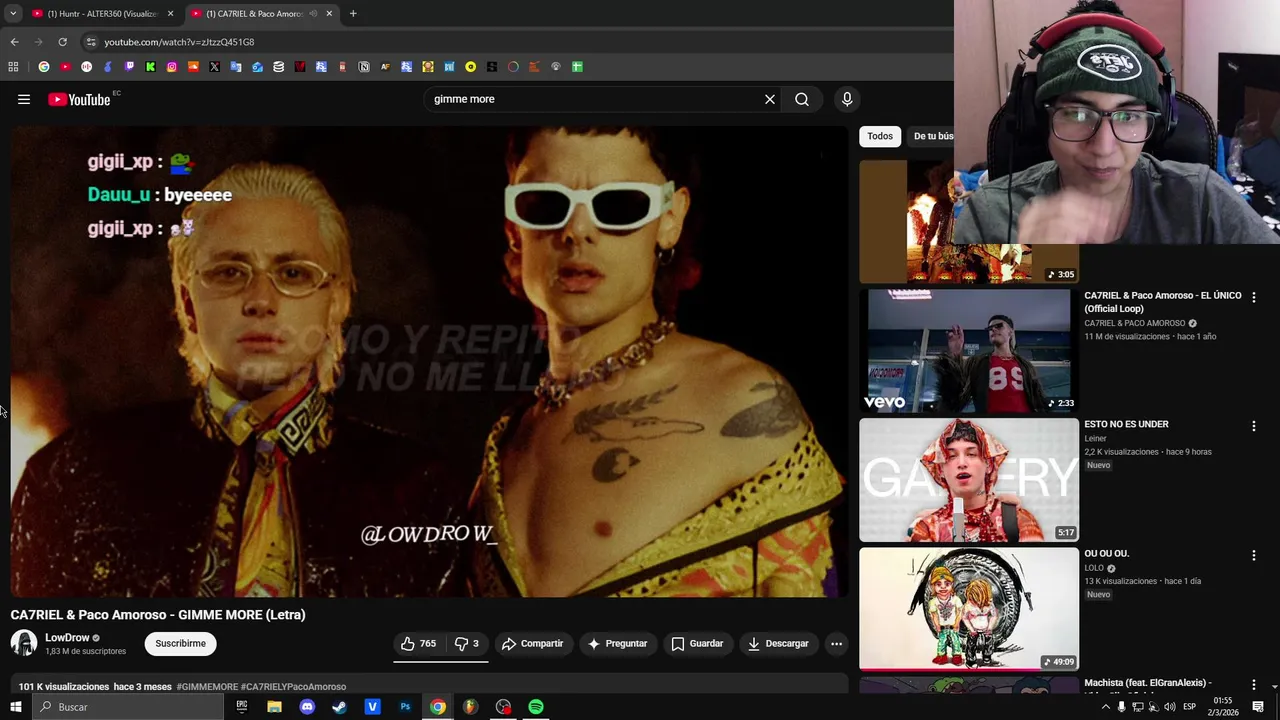Open Photoshop from taskbar
The image size is (1280, 720).
coord(405,707)
